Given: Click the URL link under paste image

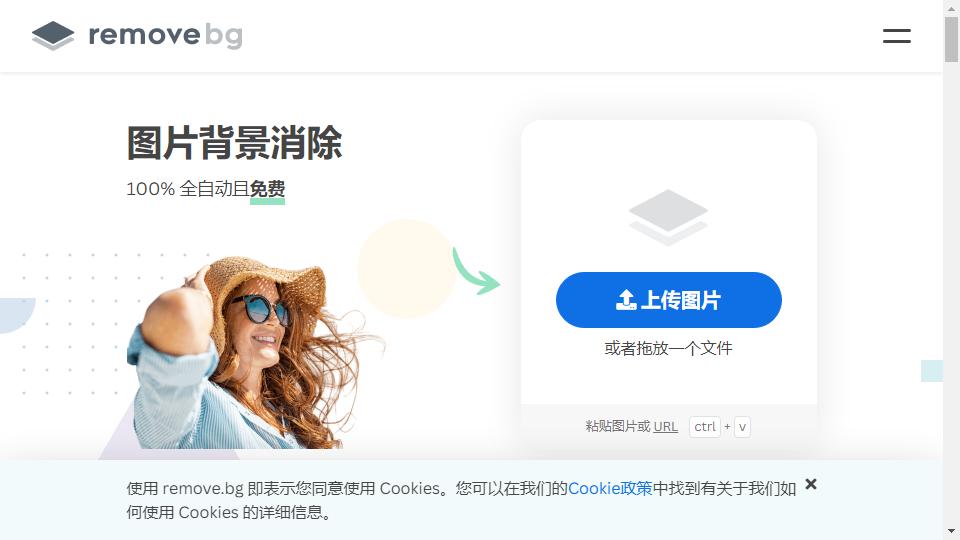Looking at the screenshot, I should coord(666,427).
